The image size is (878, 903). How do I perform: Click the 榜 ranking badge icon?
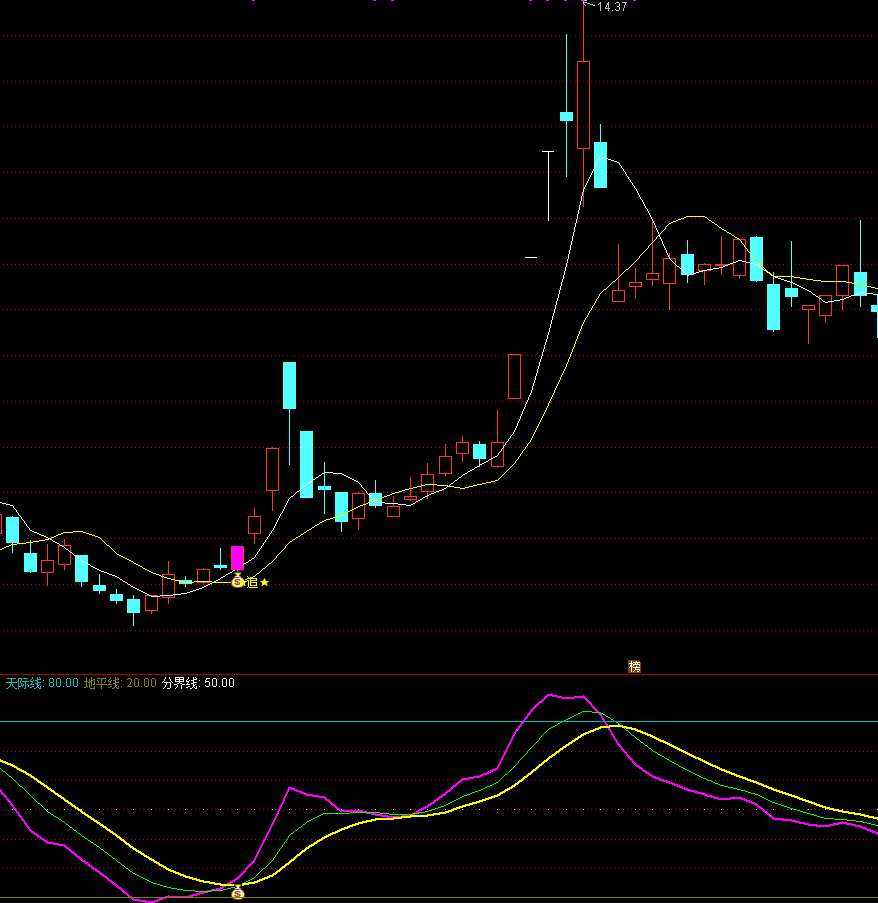tap(634, 666)
